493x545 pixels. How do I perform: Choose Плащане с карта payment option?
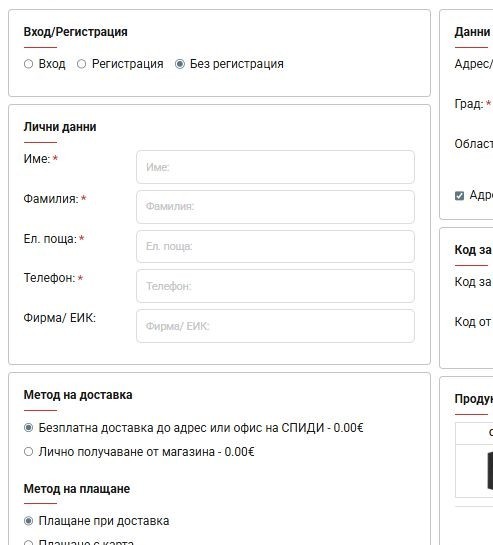pos(29,543)
